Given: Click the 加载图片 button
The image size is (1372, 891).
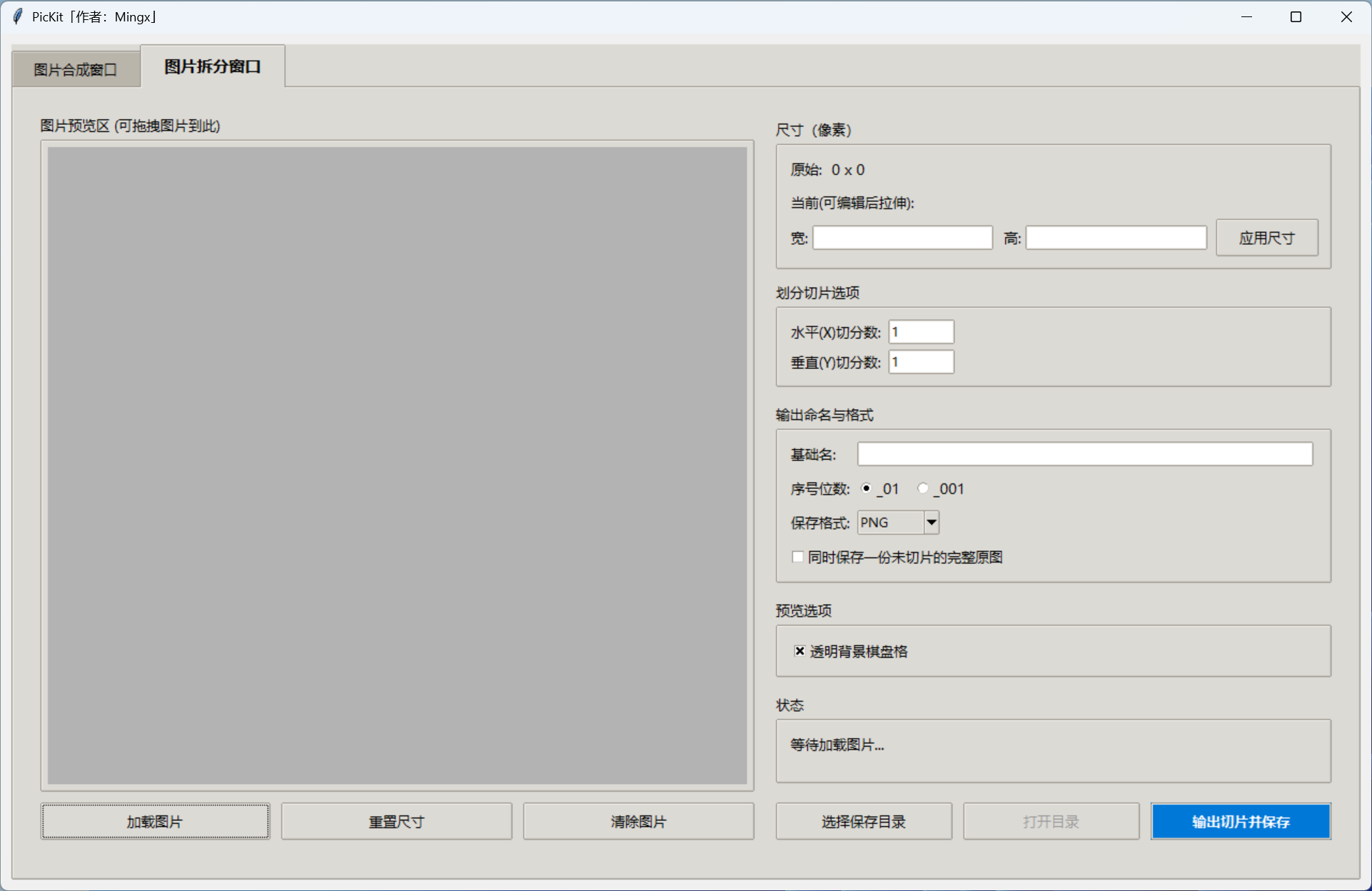Looking at the screenshot, I should 156,821.
